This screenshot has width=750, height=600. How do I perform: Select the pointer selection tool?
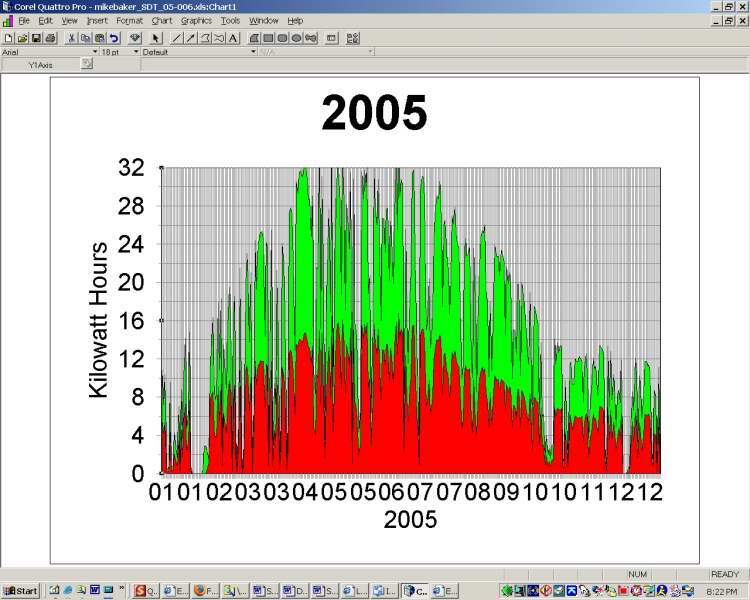[x=156, y=38]
